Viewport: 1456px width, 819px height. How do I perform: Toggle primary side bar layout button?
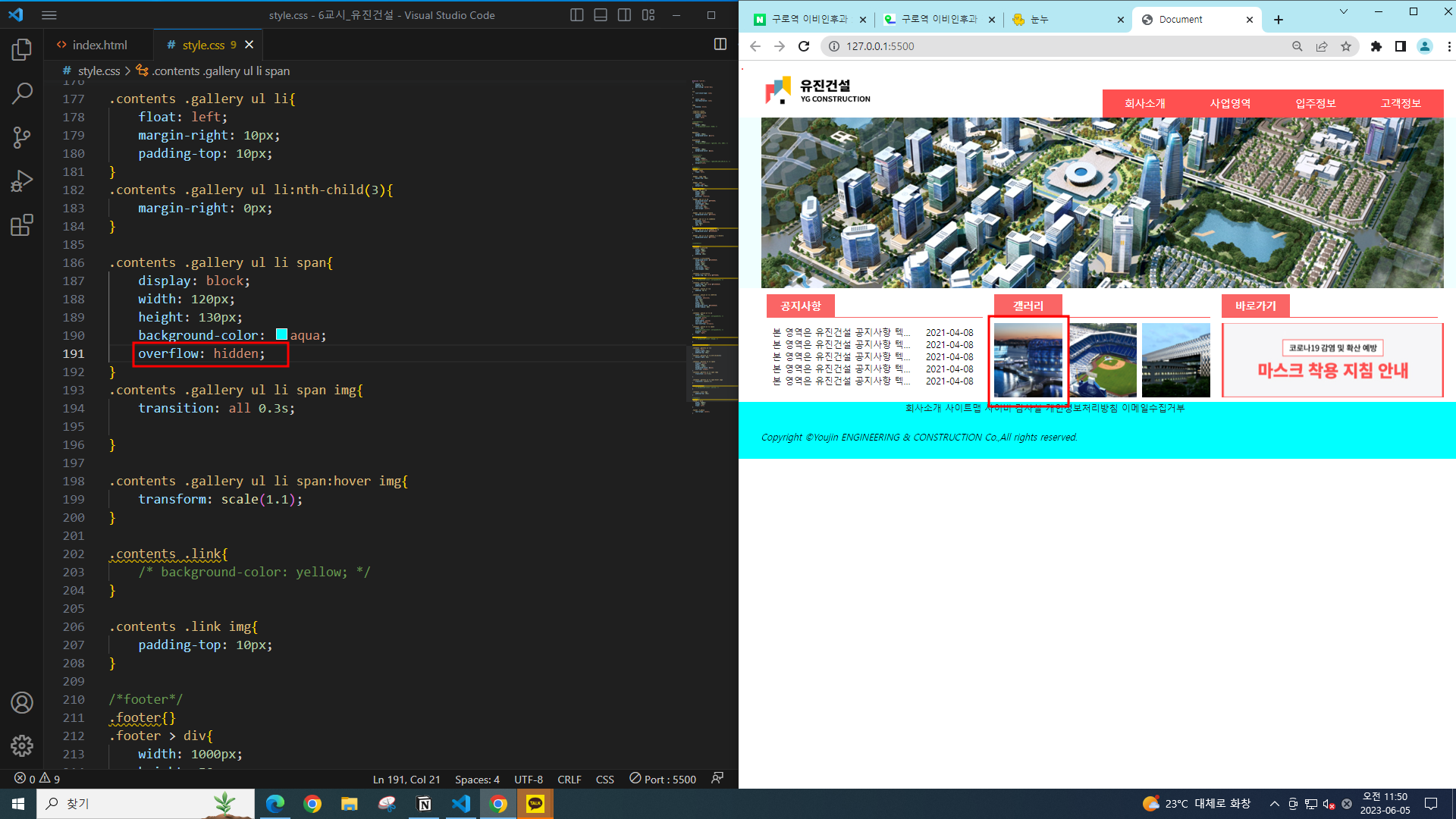coord(576,15)
